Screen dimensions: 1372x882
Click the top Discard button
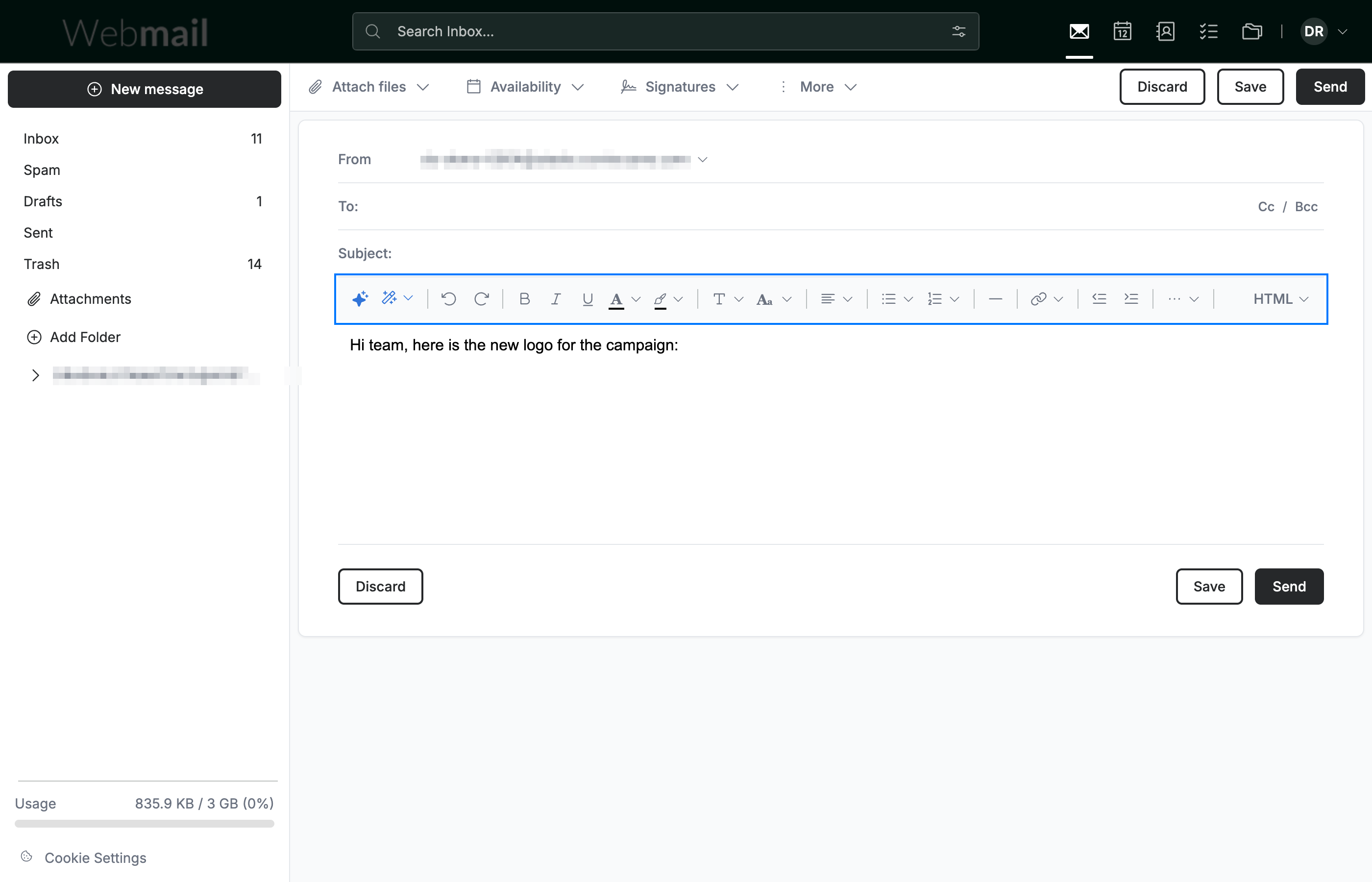pos(1162,86)
